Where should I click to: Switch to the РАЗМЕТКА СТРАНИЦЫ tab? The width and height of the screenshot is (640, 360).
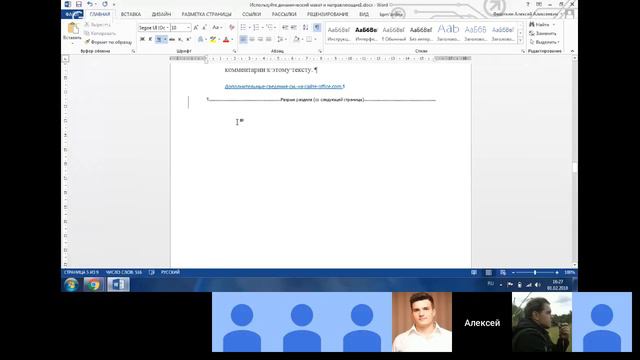(x=207, y=14)
